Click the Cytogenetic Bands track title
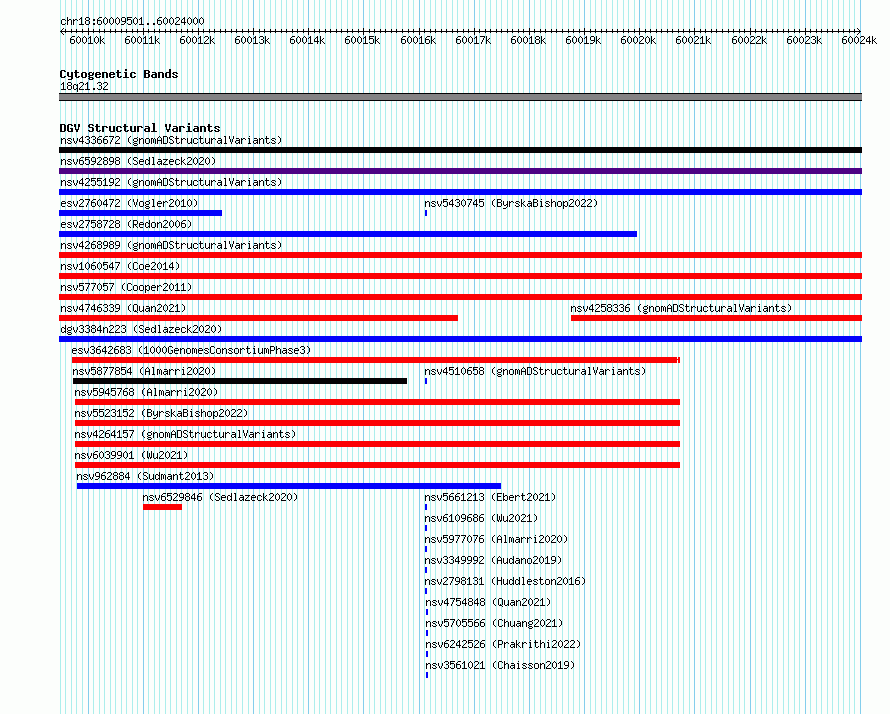 coord(119,74)
